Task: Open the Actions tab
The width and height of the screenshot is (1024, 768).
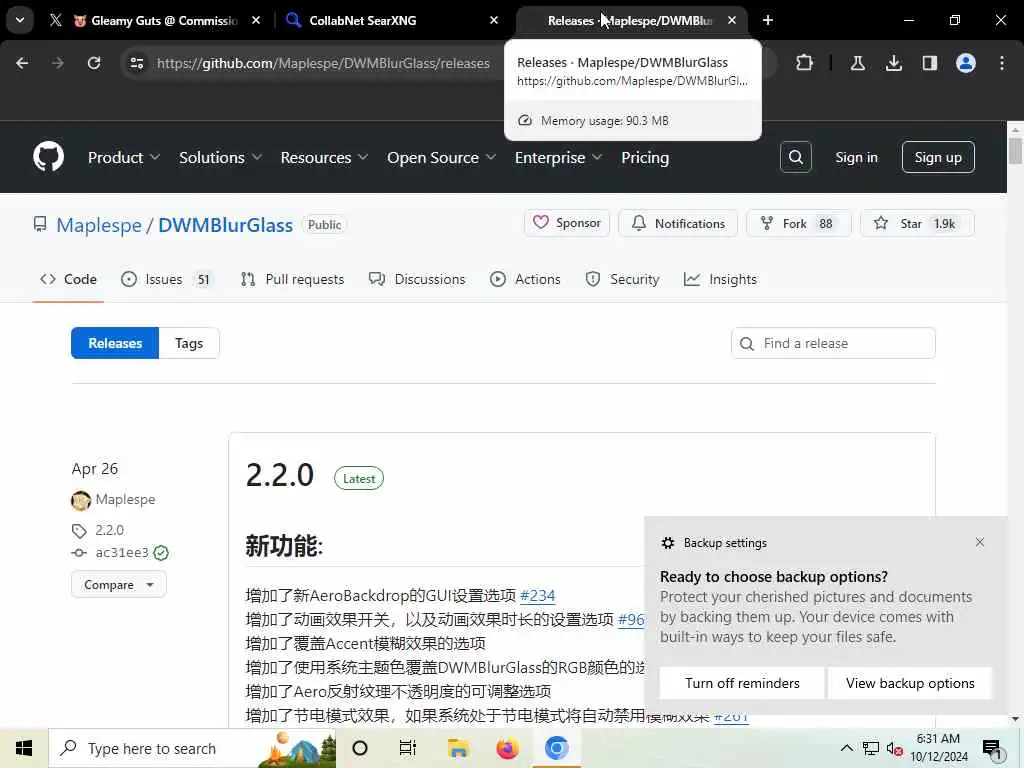Action: tap(525, 280)
